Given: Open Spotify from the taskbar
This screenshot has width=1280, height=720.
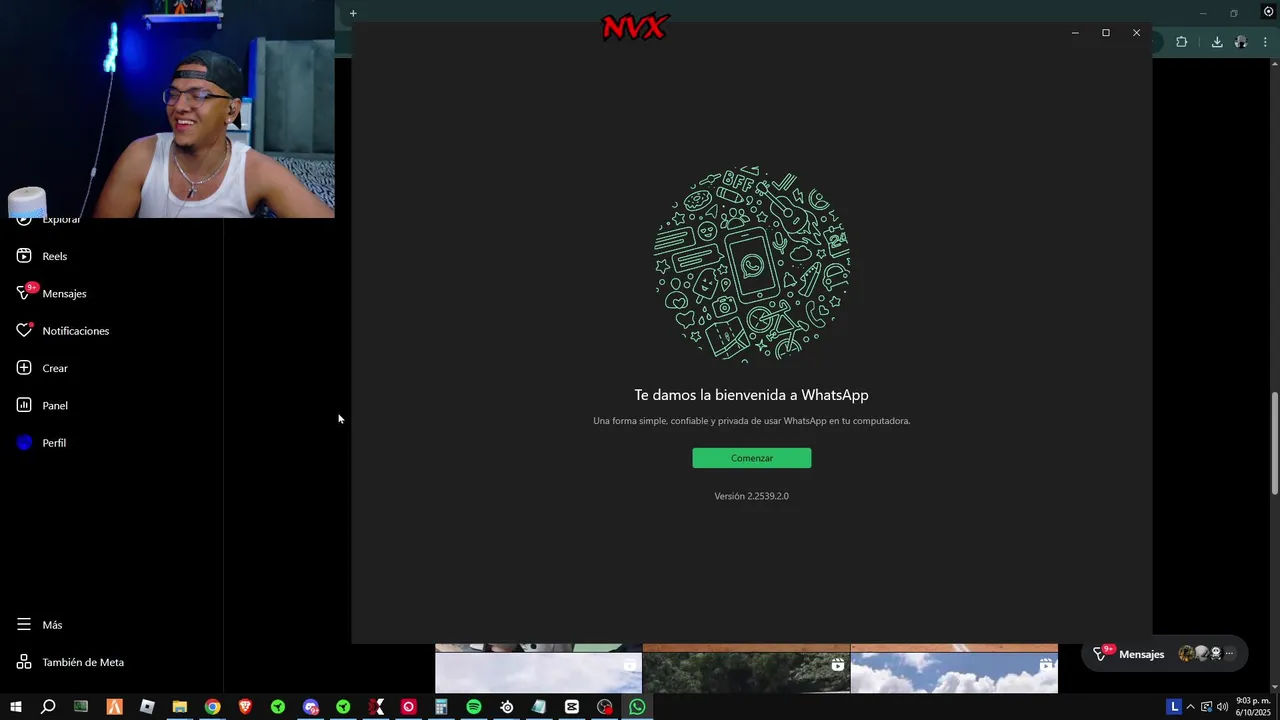Looking at the screenshot, I should [x=474, y=707].
